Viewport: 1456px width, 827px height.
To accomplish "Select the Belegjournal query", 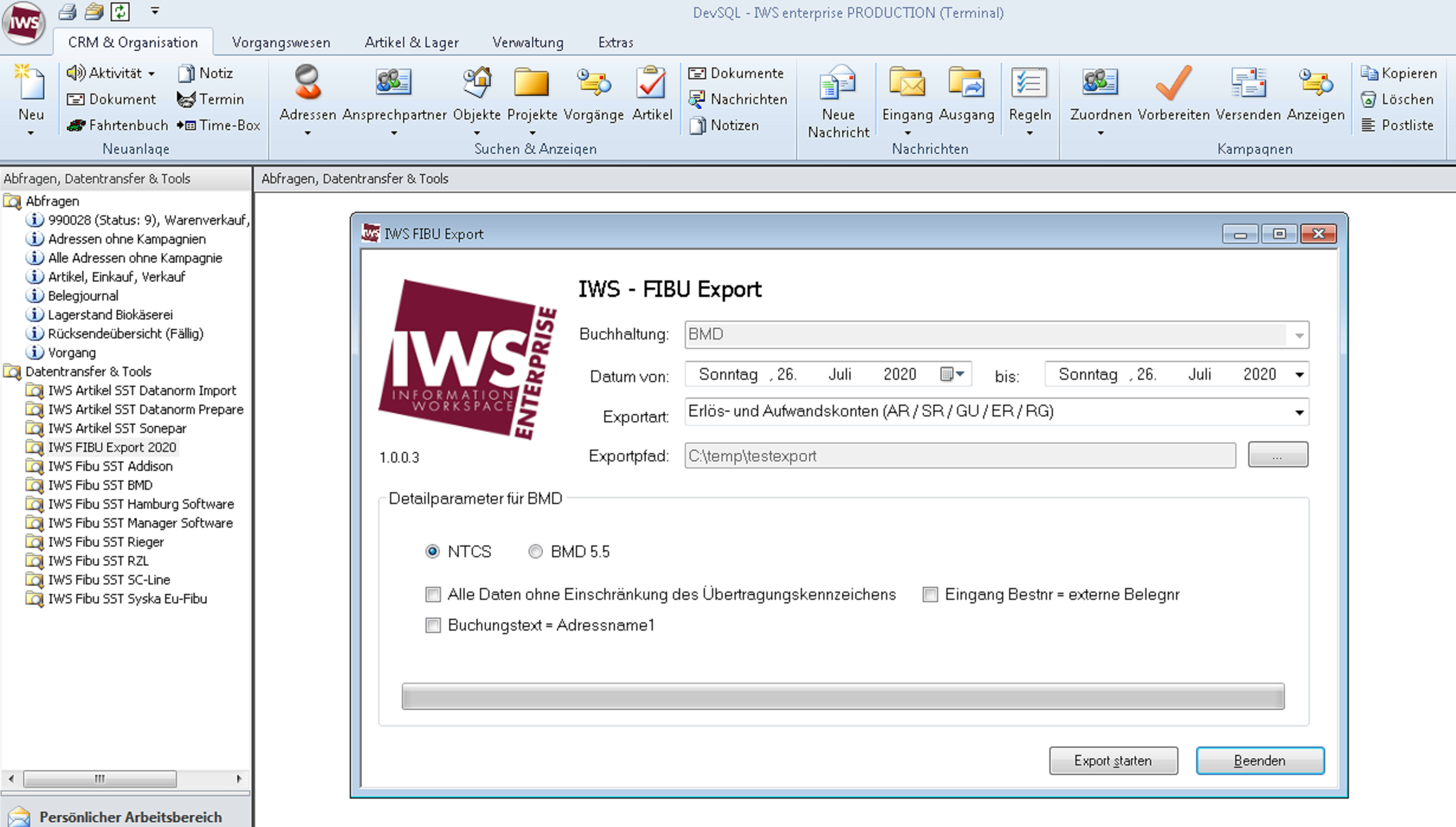I will [83, 296].
